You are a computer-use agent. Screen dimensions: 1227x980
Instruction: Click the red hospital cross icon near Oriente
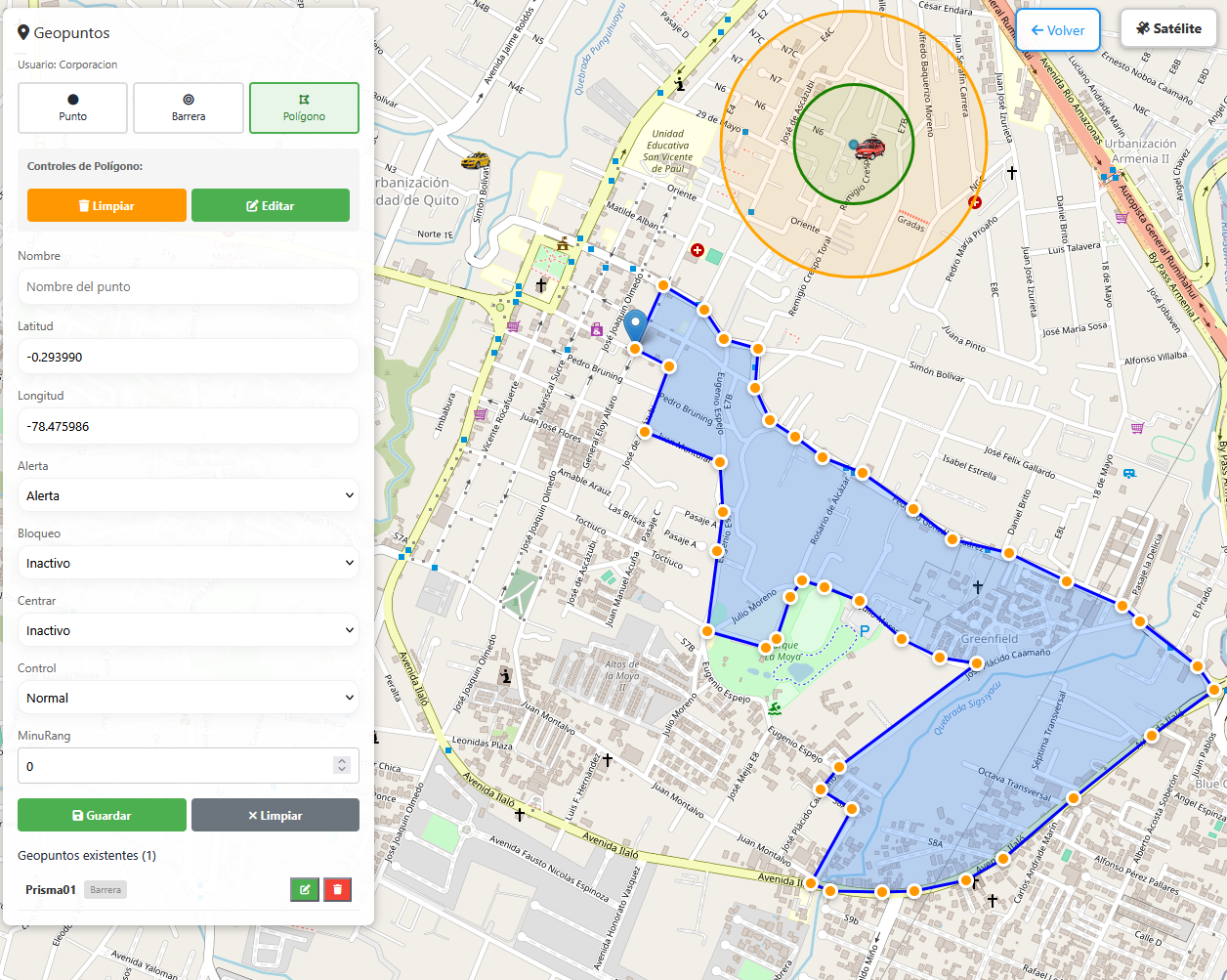(698, 250)
